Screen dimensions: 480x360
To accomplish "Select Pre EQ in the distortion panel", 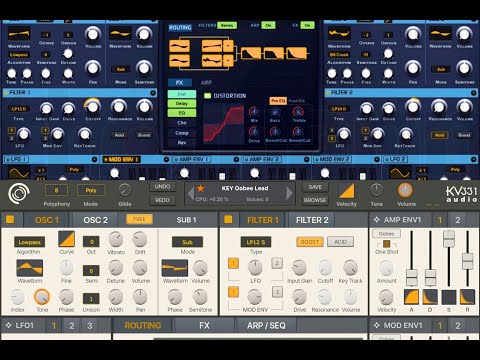I will [x=278, y=101].
